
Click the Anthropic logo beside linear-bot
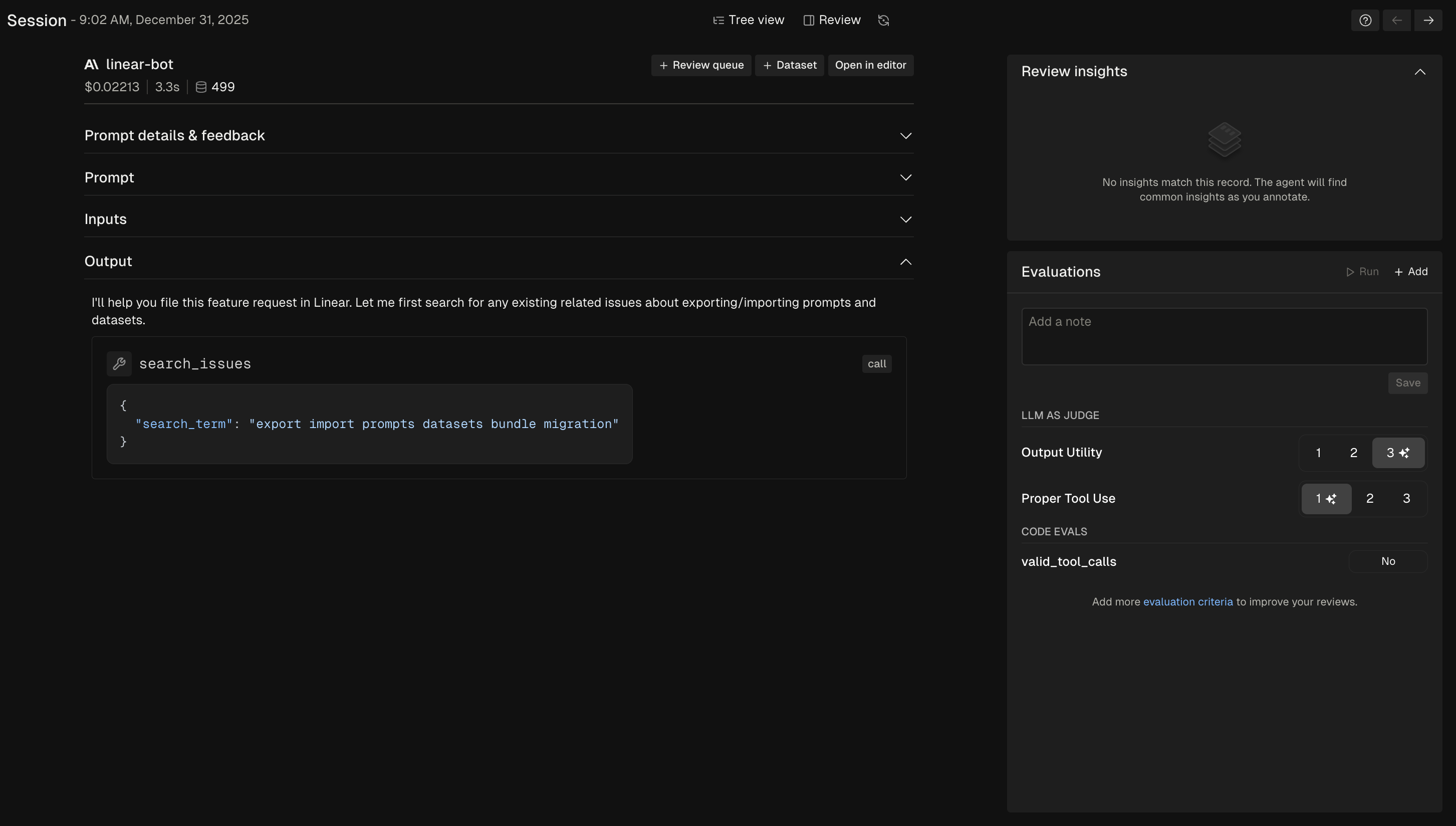[91, 65]
